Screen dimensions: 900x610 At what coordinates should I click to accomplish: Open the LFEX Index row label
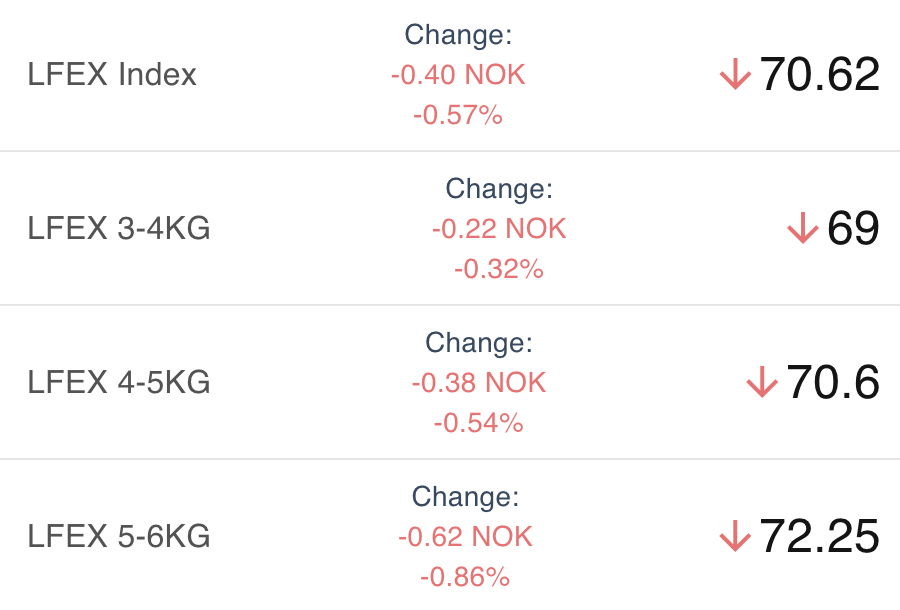tap(112, 75)
